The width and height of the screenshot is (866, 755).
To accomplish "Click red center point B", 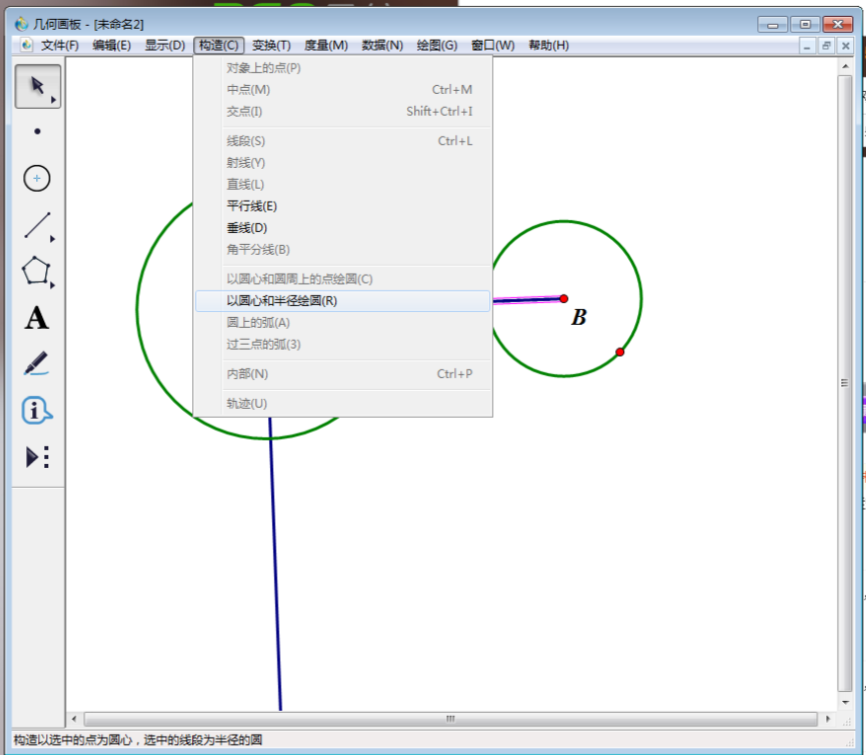I will click(x=563, y=299).
